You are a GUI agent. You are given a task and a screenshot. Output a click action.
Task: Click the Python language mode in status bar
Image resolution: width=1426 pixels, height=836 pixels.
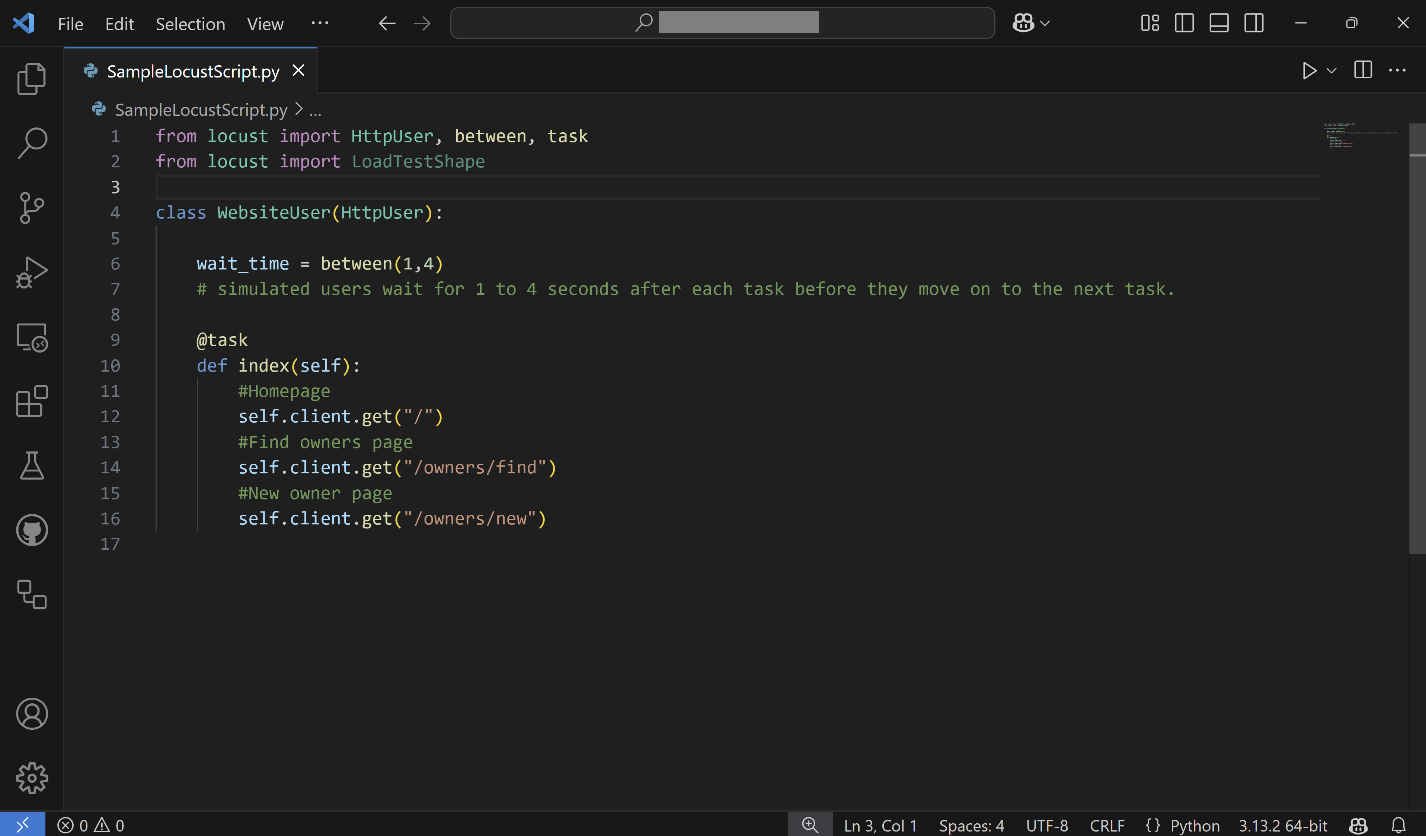[x=1183, y=825]
